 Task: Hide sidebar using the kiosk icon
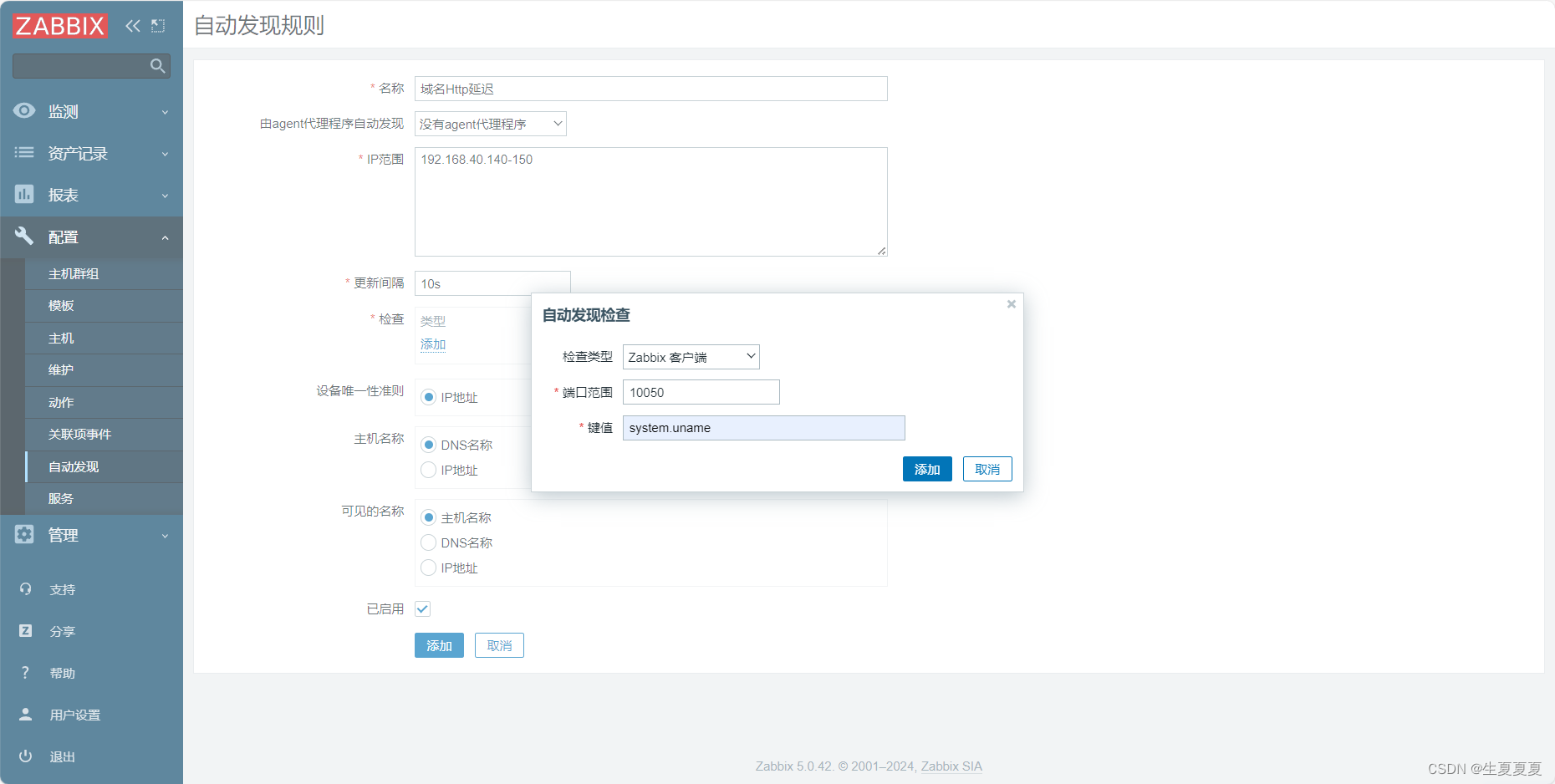tap(158, 26)
